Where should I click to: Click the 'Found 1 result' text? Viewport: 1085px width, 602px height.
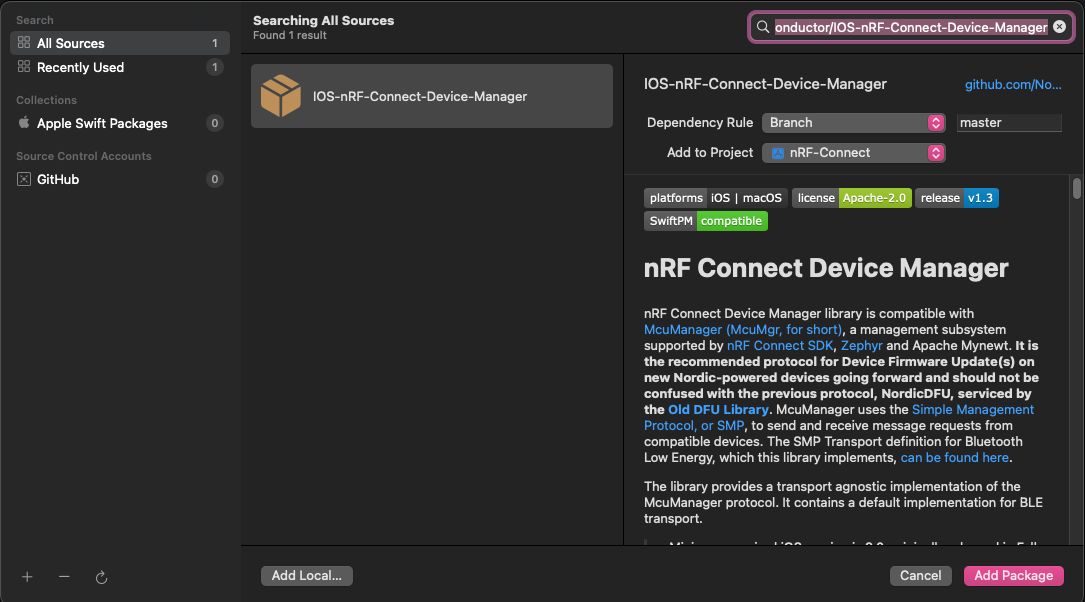click(x=289, y=35)
